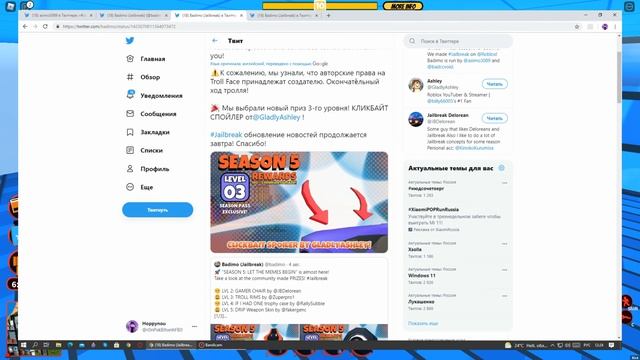
Task: Open taskbar search icon
Action: [x=35, y=345]
